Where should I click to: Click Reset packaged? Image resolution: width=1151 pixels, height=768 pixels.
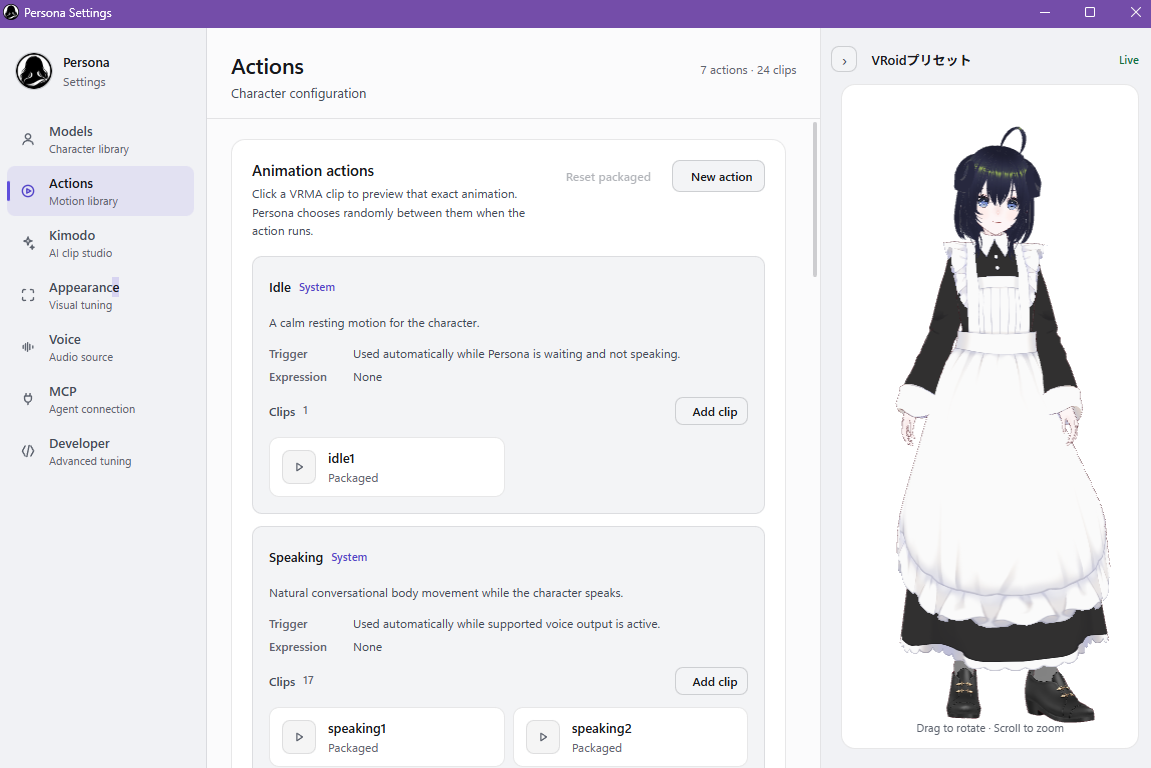coord(608,177)
